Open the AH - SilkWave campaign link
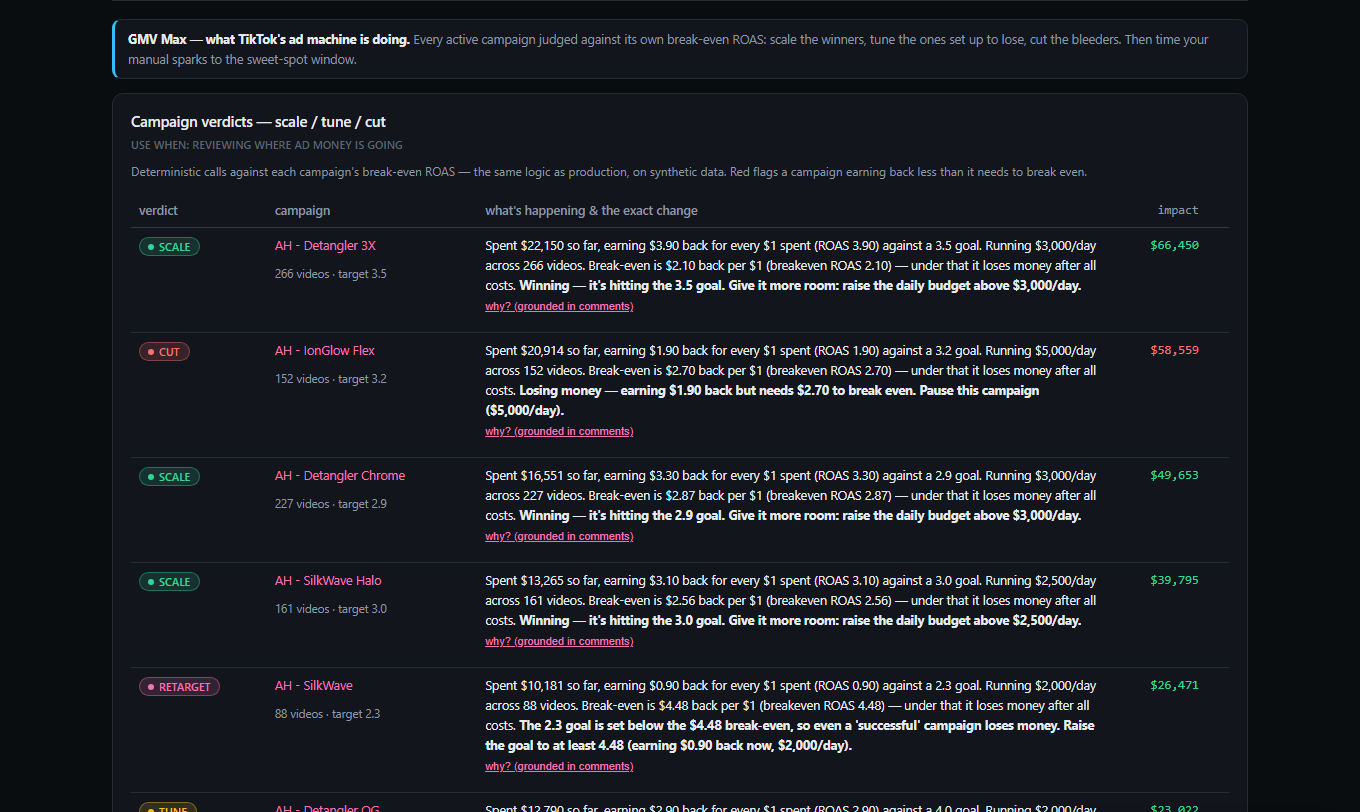Viewport: 1360px width, 812px height. coord(314,686)
